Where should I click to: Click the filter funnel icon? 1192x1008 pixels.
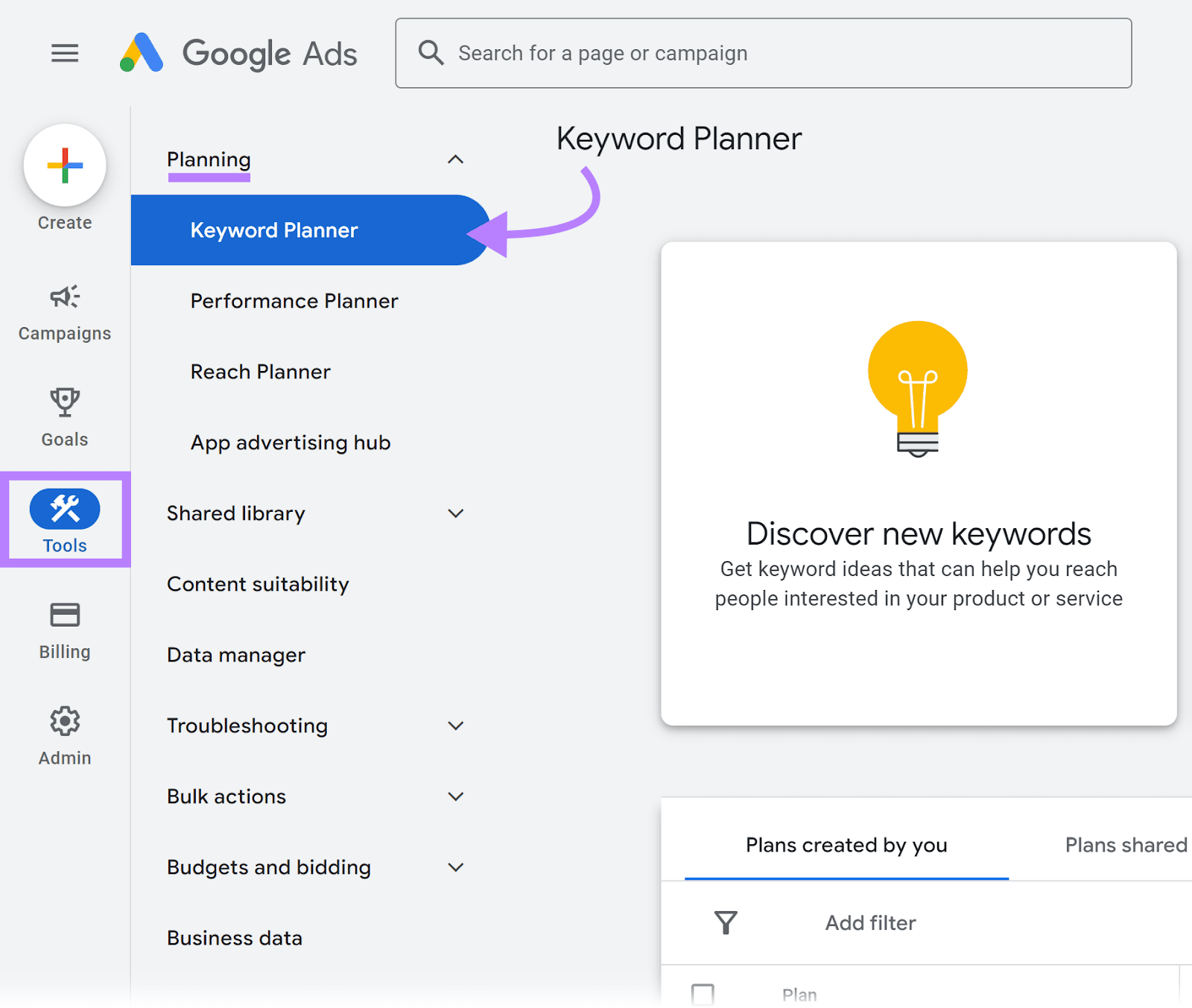coord(726,922)
